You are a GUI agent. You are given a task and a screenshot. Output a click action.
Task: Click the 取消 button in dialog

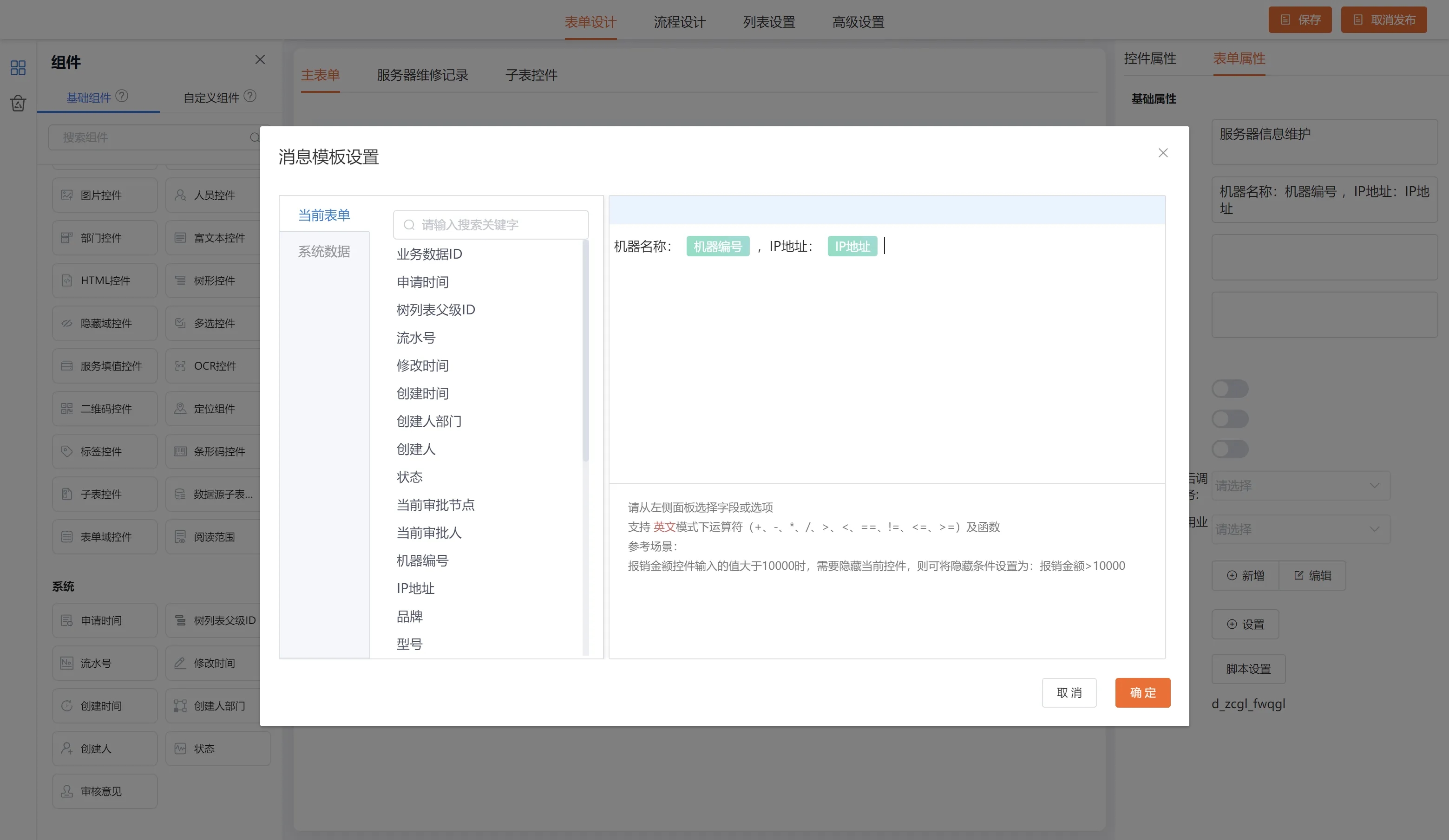(1069, 692)
